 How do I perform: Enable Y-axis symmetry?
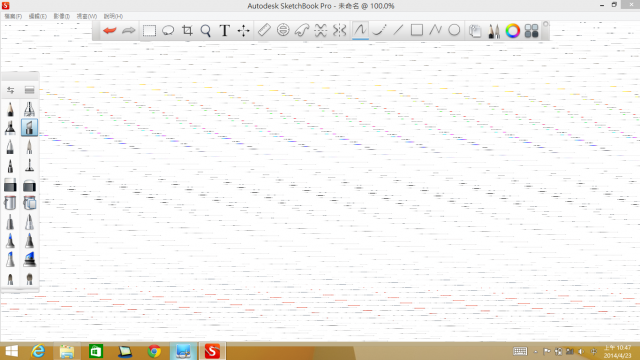[x=340, y=30]
